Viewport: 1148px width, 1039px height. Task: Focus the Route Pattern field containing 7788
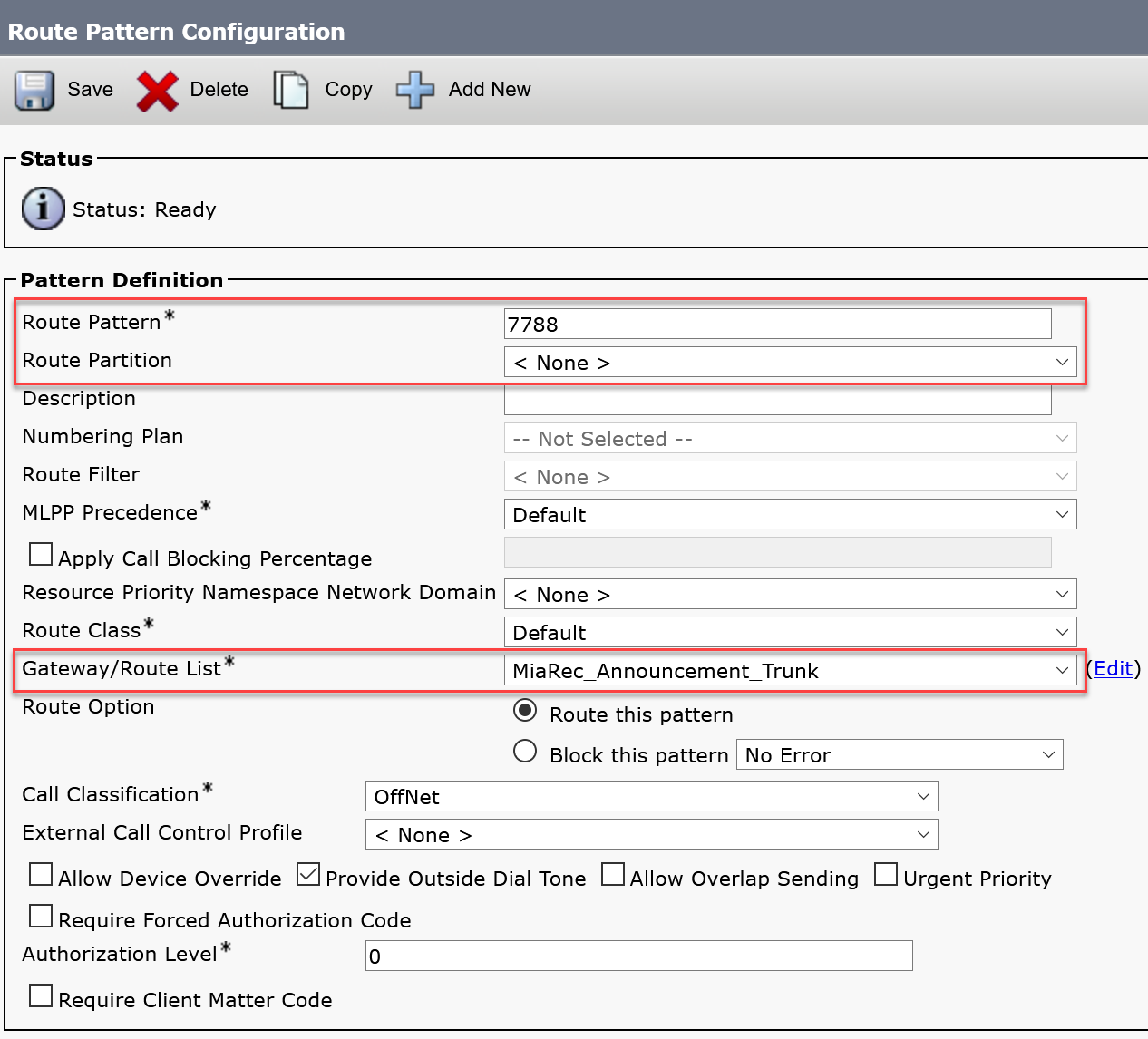[777, 324]
